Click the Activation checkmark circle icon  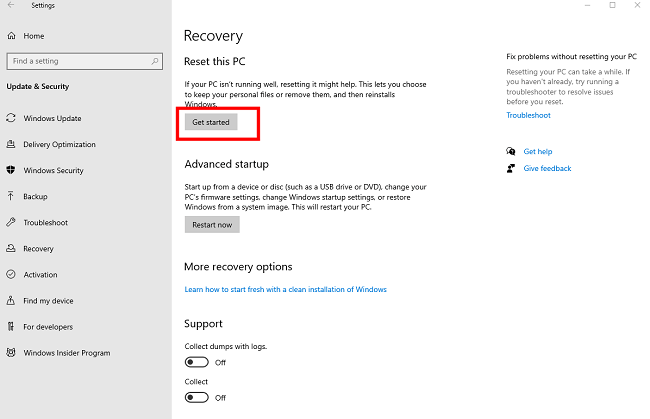(x=11, y=274)
